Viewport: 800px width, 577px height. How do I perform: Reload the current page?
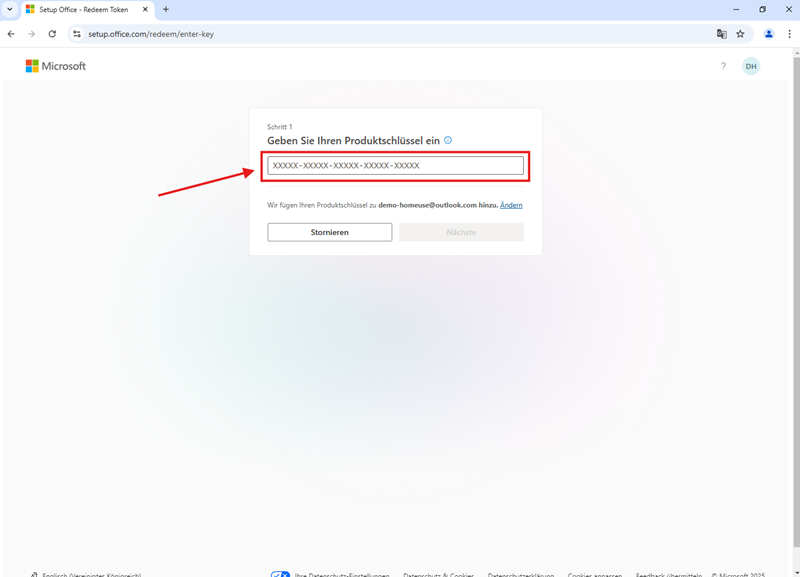pos(52,34)
